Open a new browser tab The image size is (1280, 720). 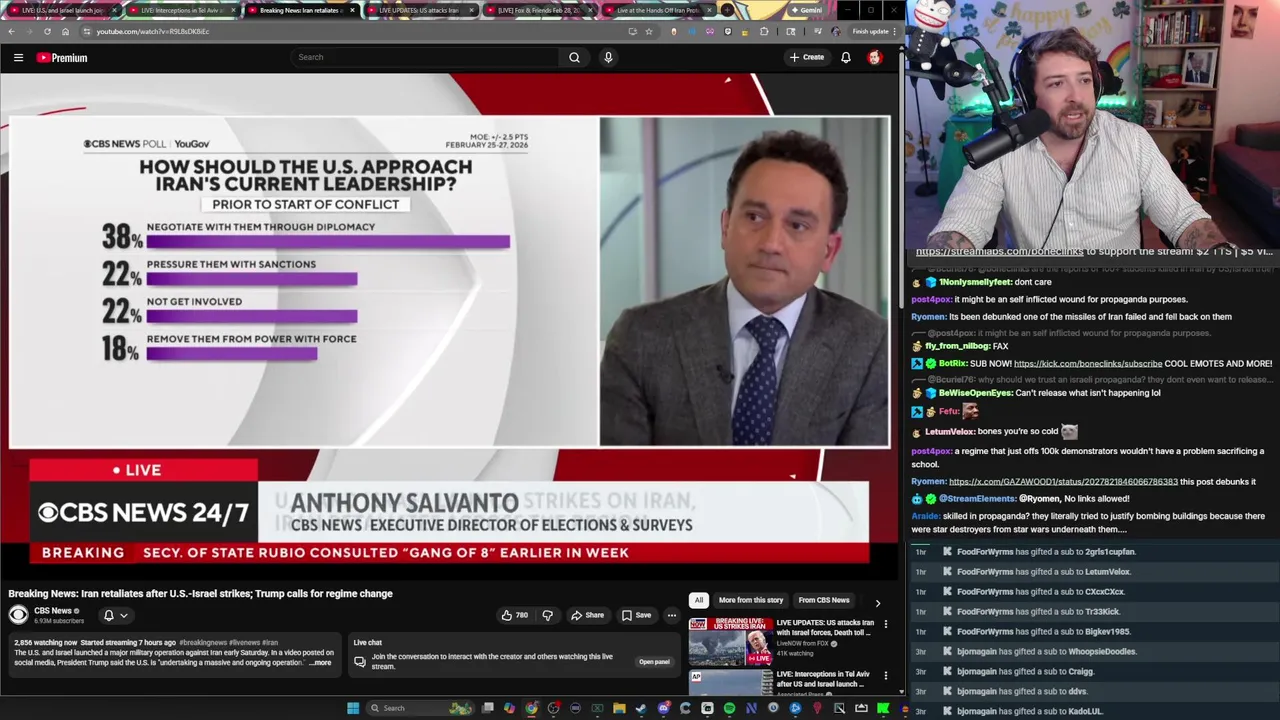click(x=727, y=10)
